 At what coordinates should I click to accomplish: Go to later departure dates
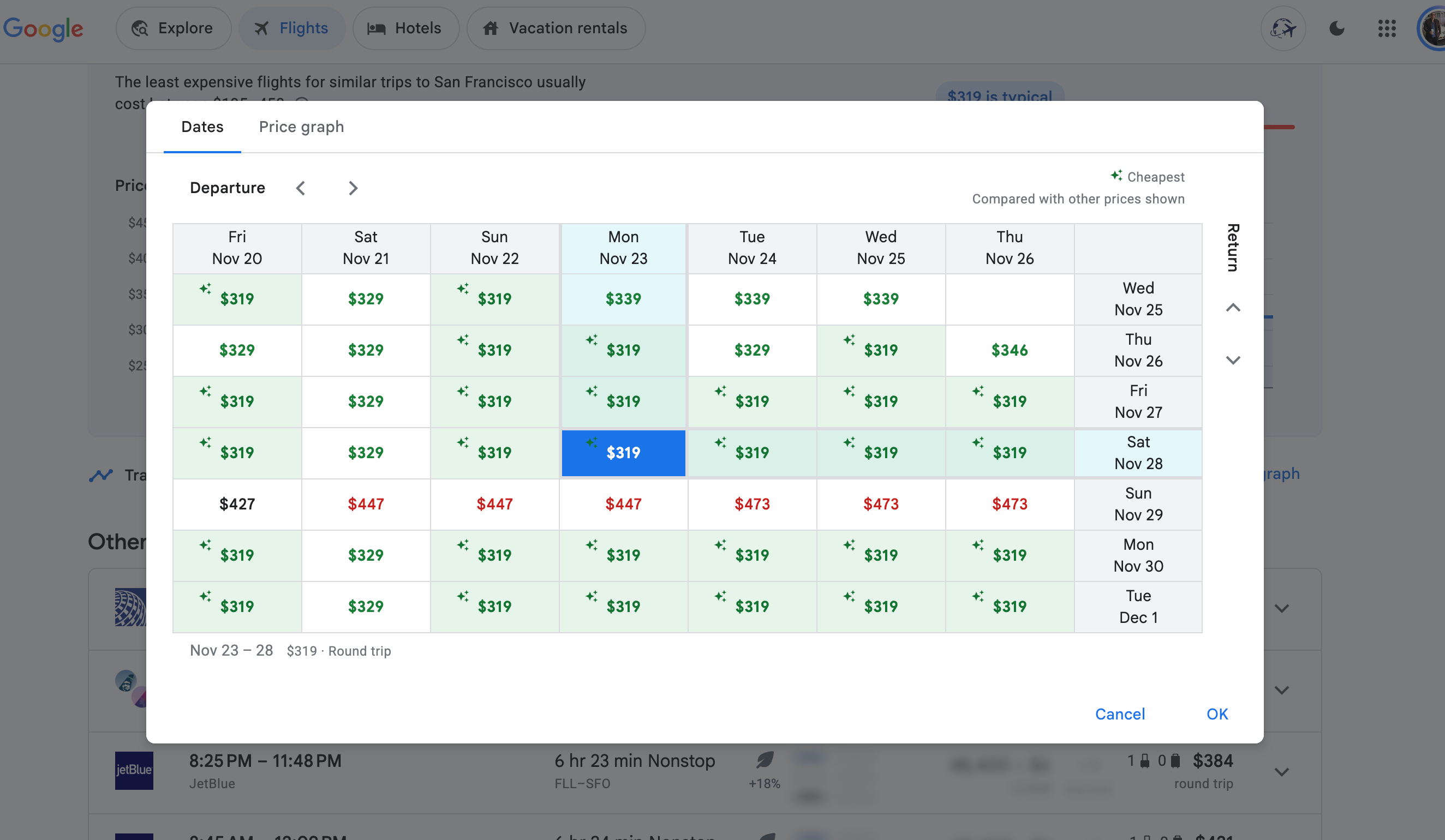pos(353,188)
